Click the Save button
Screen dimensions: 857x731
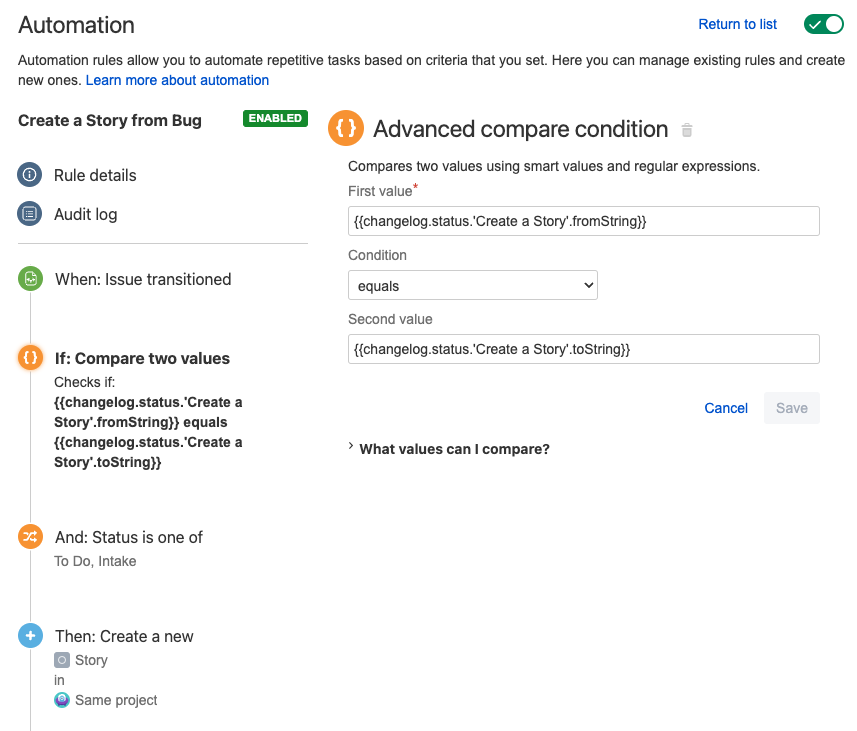click(x=792, y=408)
